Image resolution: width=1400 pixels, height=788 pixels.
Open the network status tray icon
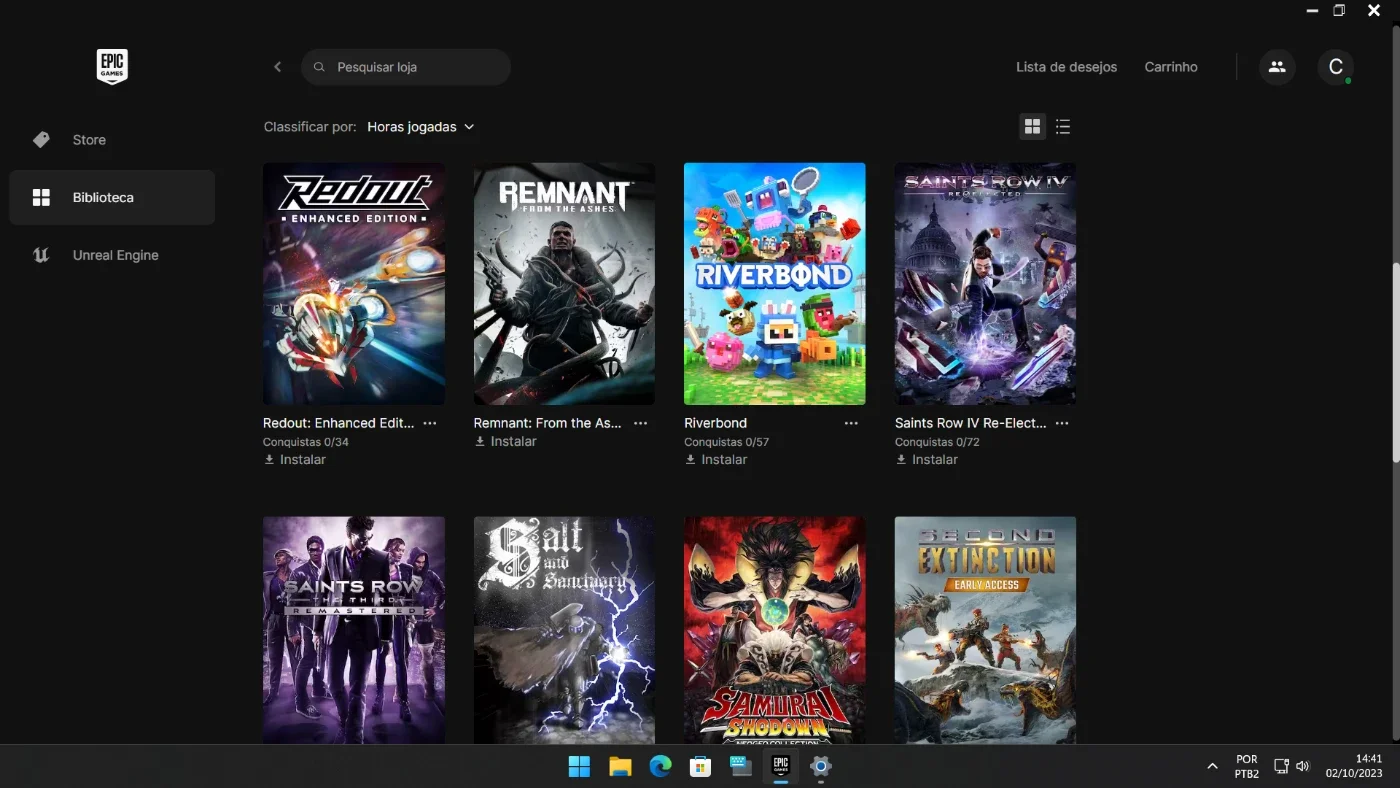click(1281, 767)
